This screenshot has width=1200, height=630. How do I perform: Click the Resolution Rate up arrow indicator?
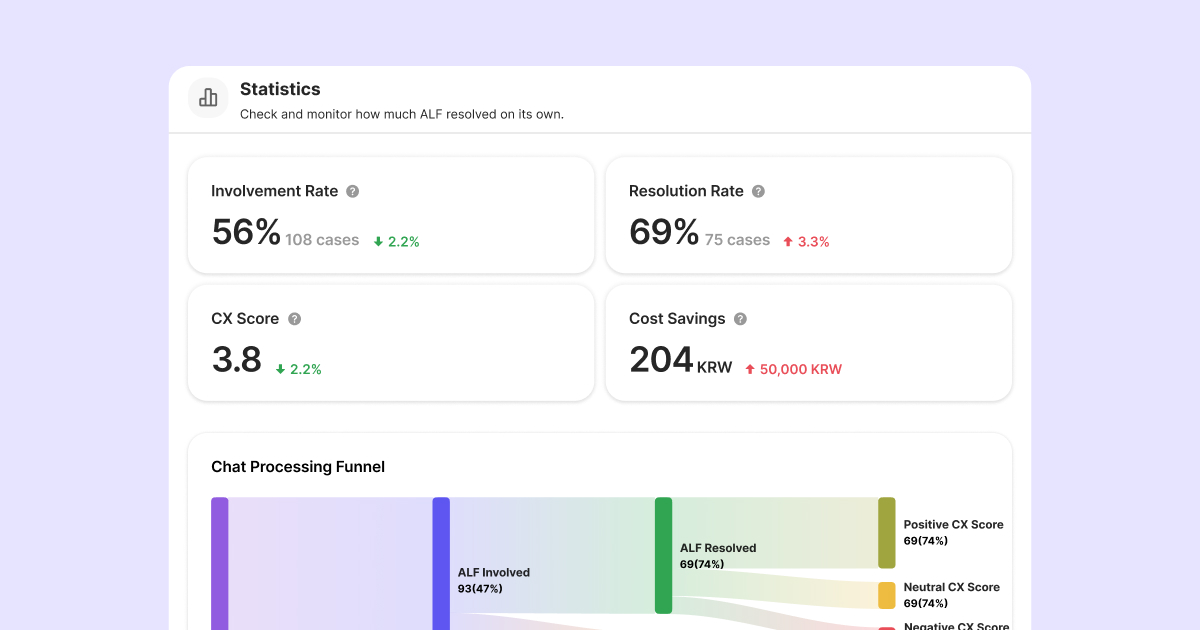pos(788,242)
